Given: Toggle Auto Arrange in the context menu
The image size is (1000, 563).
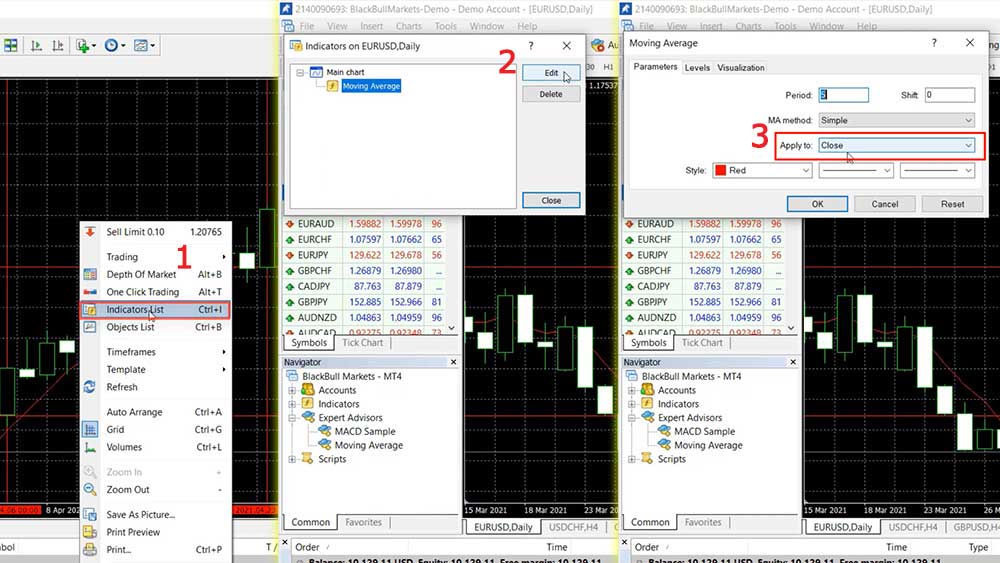Looking at the screenshot, I should click(155, 412).
